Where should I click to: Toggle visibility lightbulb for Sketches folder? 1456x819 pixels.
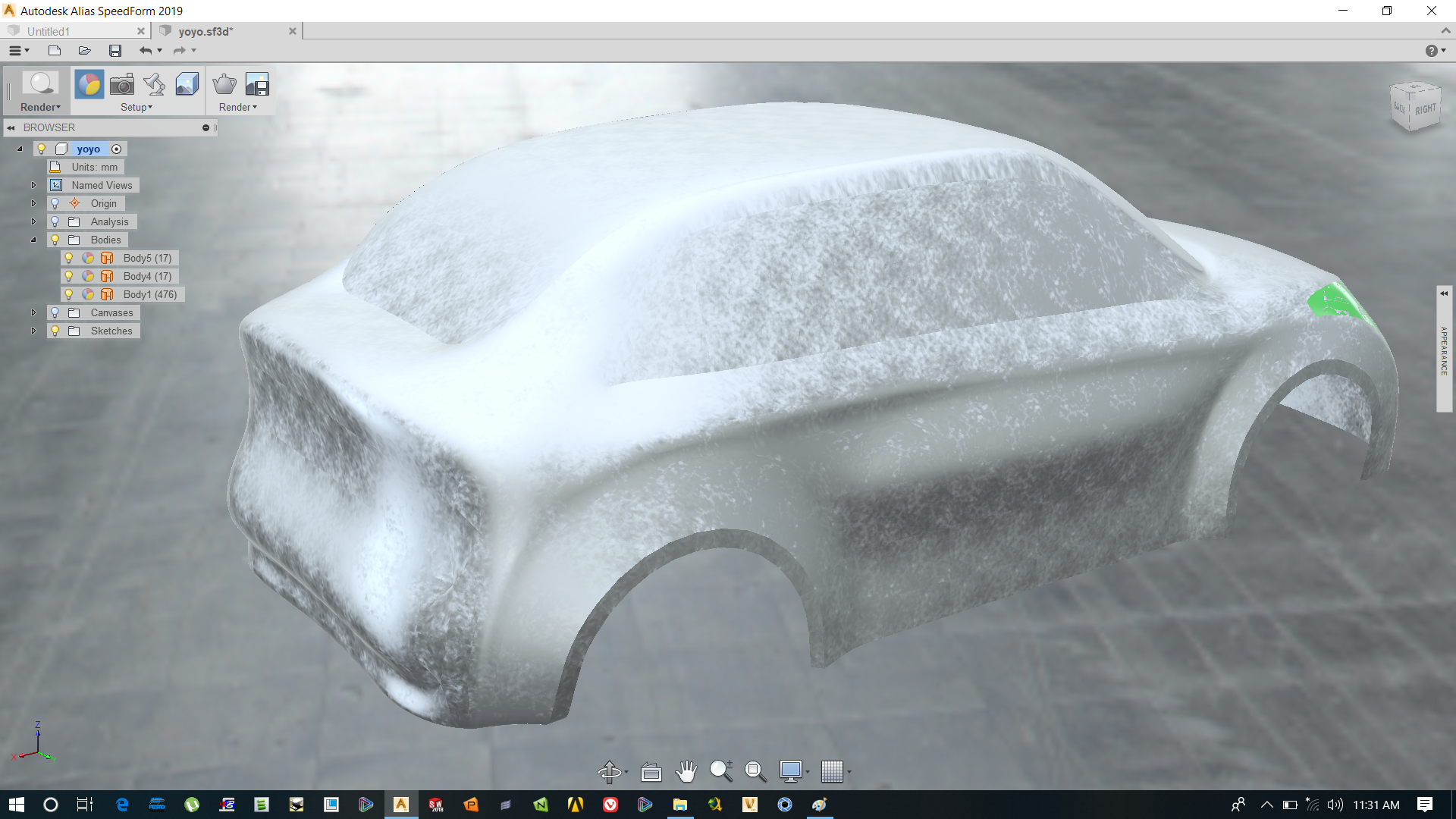[55, 331]
